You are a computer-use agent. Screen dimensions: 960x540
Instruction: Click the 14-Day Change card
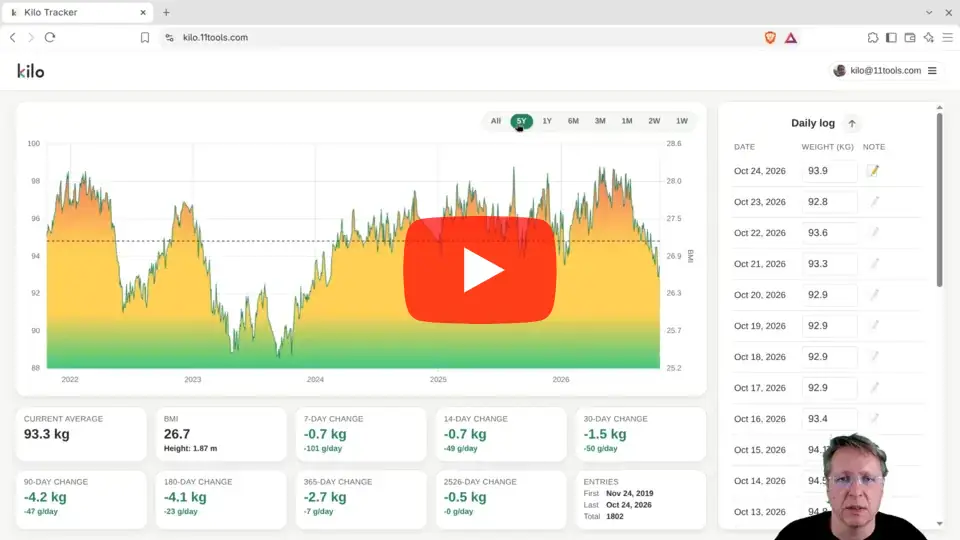point(501,434)
